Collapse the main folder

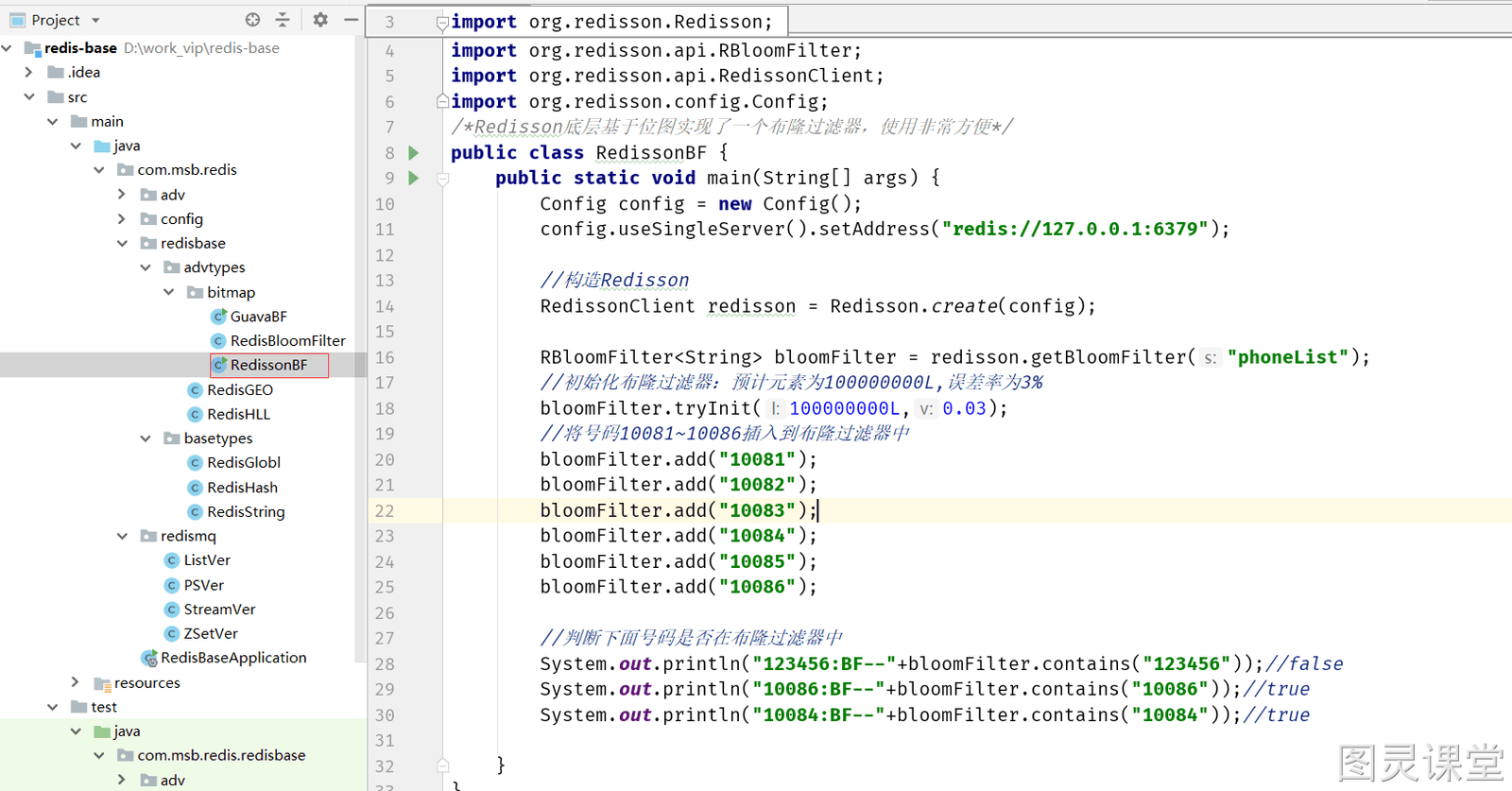click(x=53, y=121)
